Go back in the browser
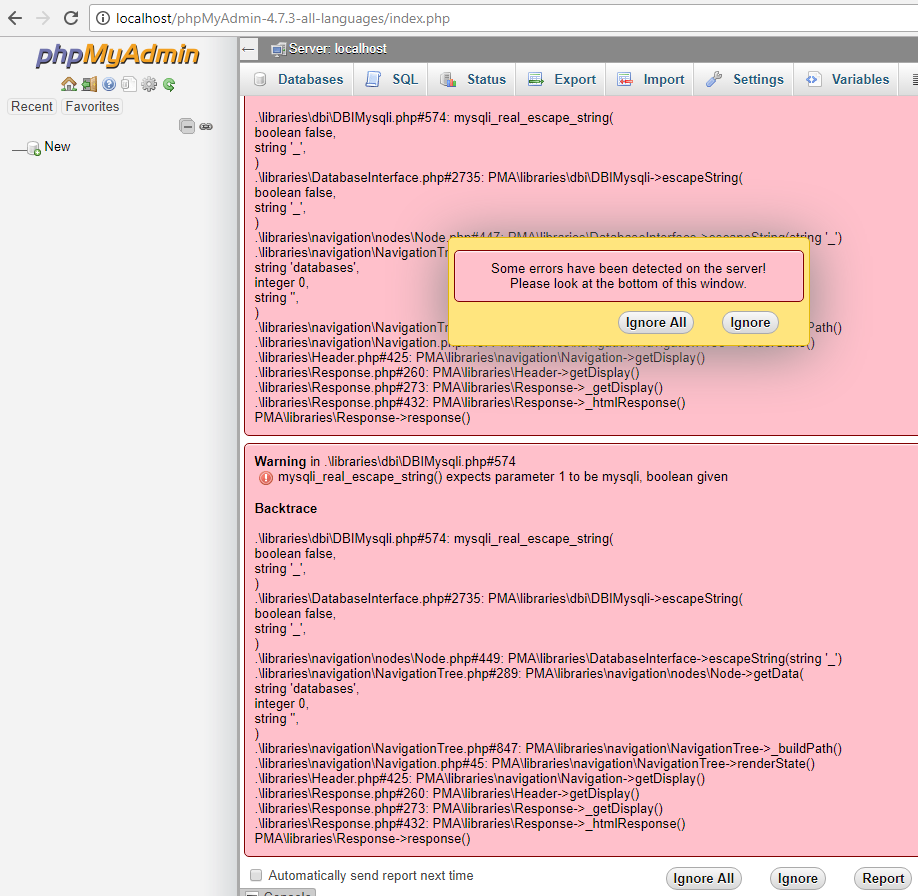The height and width of the screenshot is (896, 918). [15, 18]
